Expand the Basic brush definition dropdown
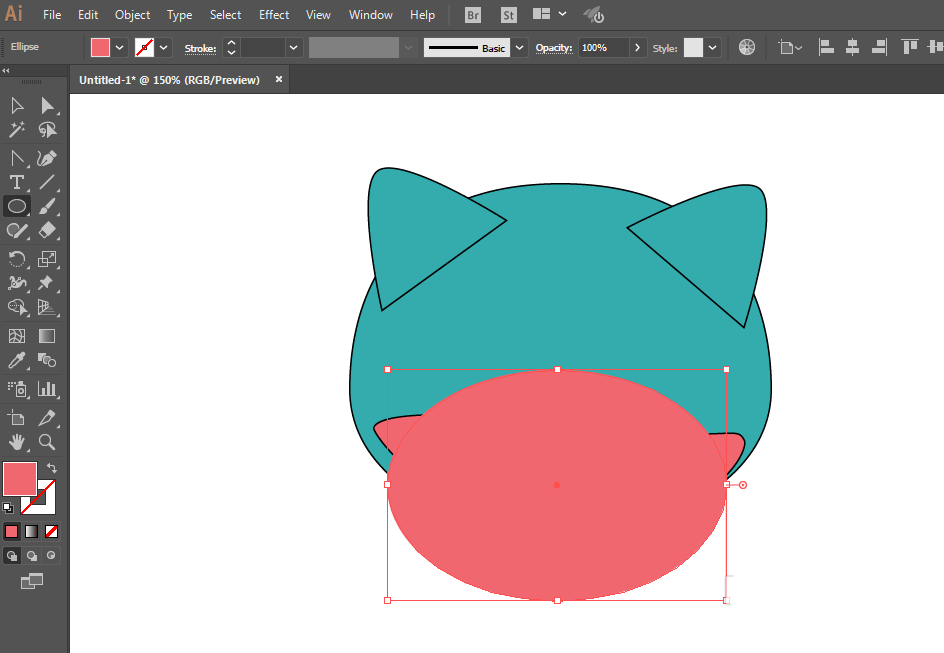Image resolution: width=944 pixels, height=653 pixels. (x=520, y=48)
